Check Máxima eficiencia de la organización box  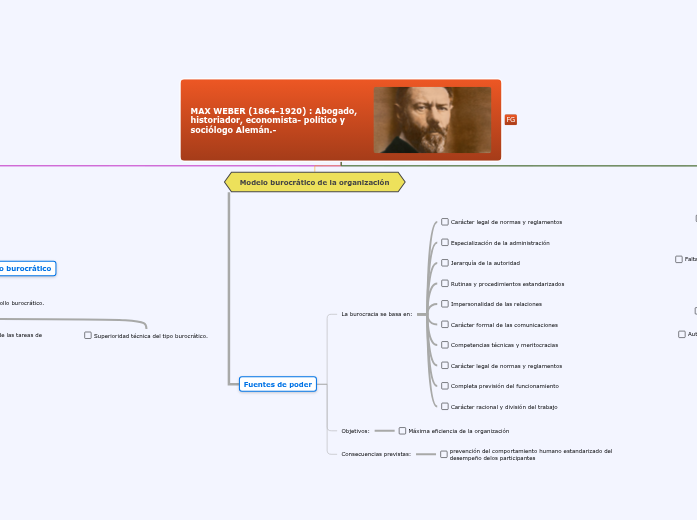(402, 431)
